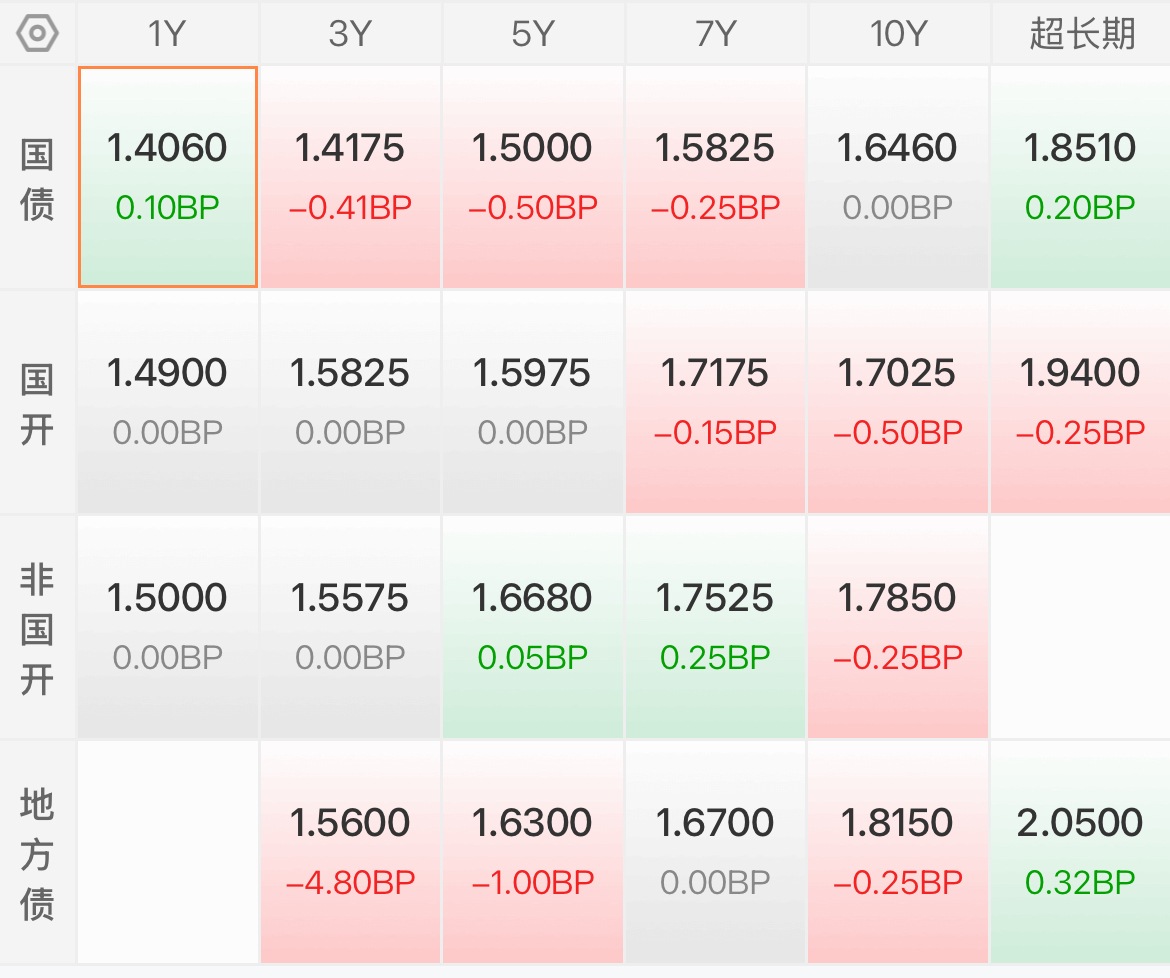Open 国开 7Y cell showing 1.7175
The height and width of the screenshot is (978, 1170).
715,402
